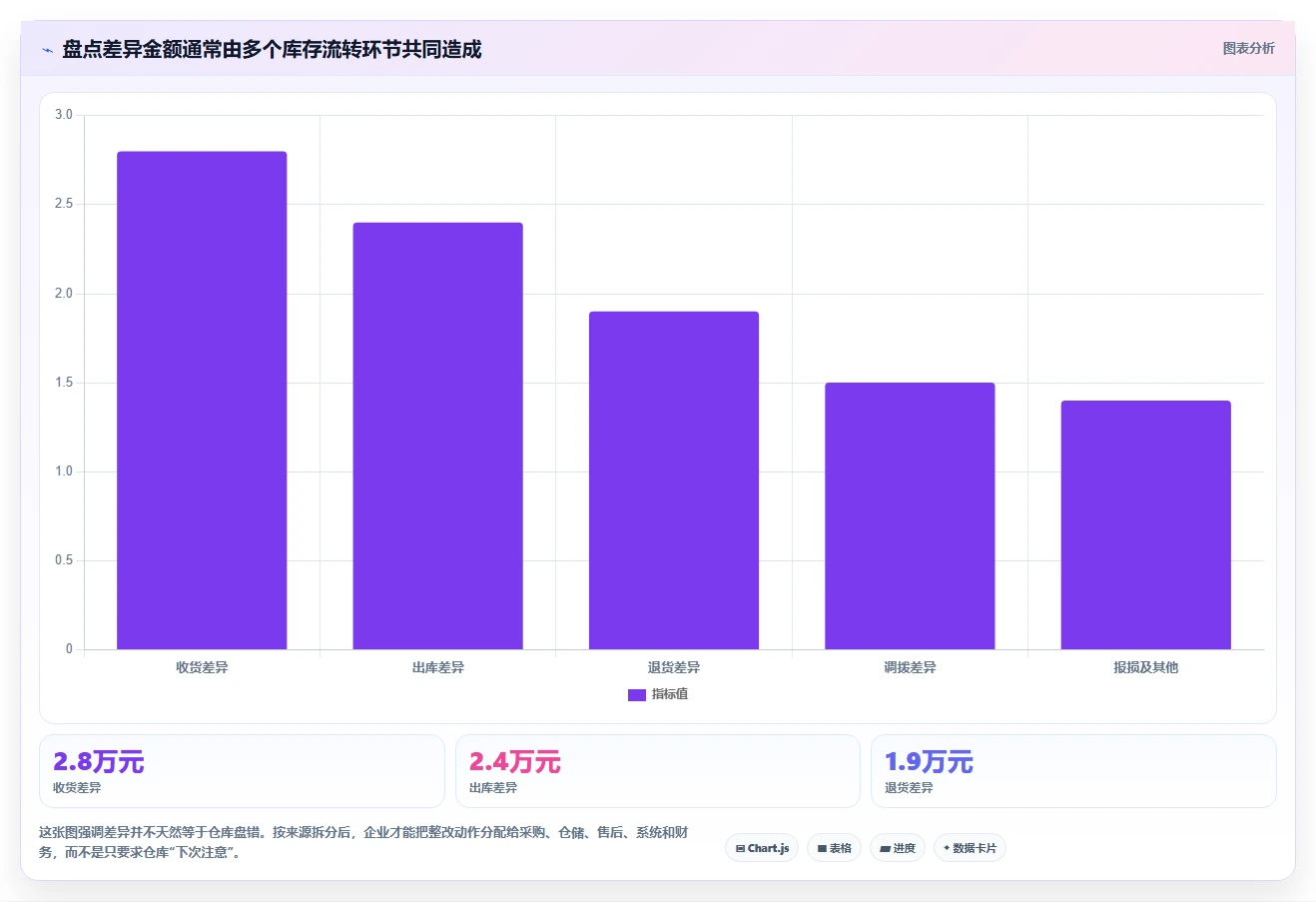Click the 调拨差异 bar in the chart

(x=910, y=515)
